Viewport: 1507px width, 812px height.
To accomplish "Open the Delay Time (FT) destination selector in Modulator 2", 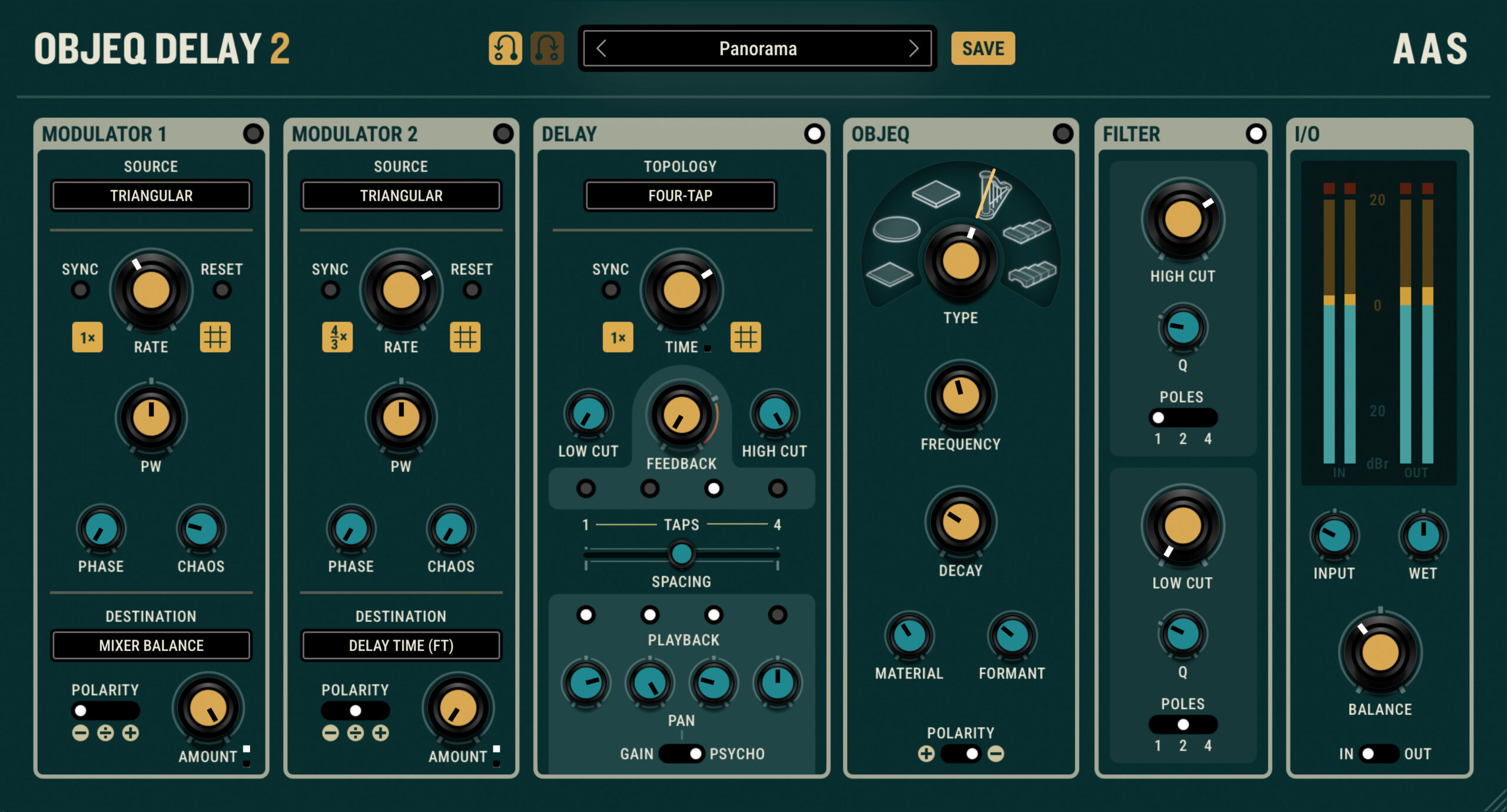I will tap(401, 645).
